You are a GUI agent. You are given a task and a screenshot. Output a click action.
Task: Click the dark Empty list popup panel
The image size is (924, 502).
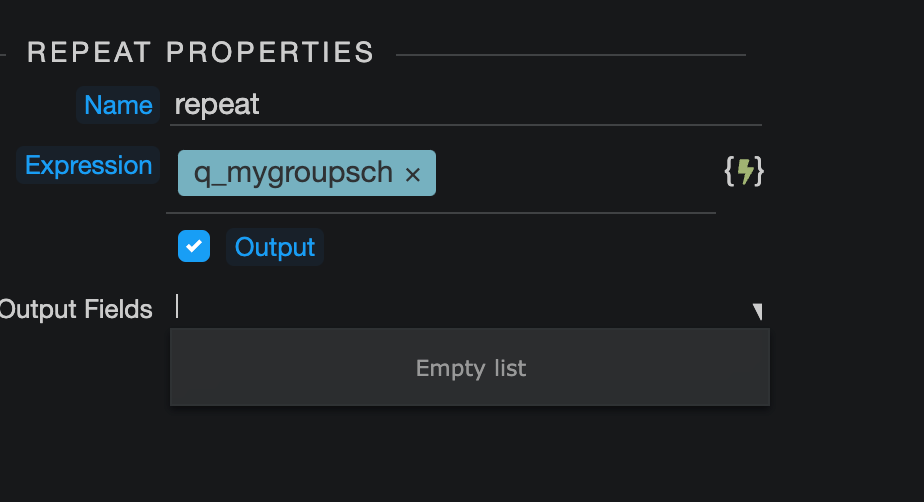[x=470, y=368]
